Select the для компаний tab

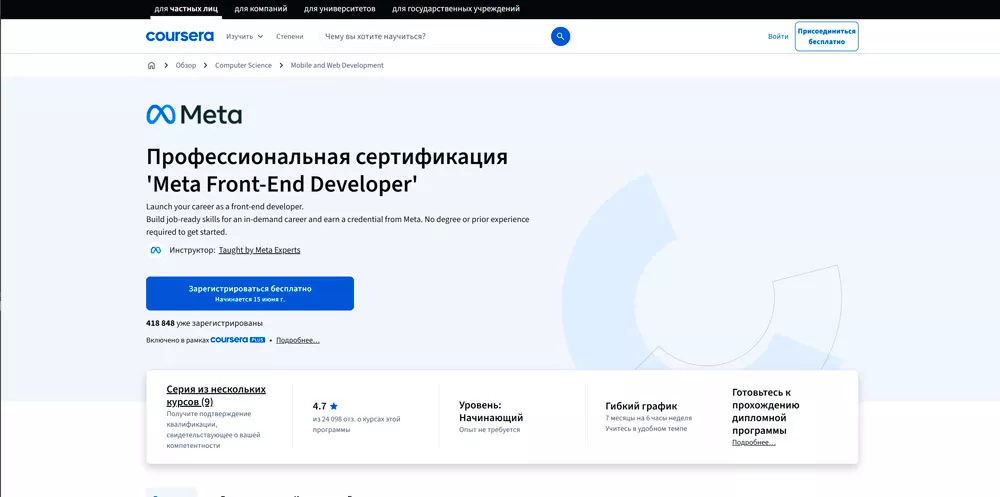pos(261,9)
